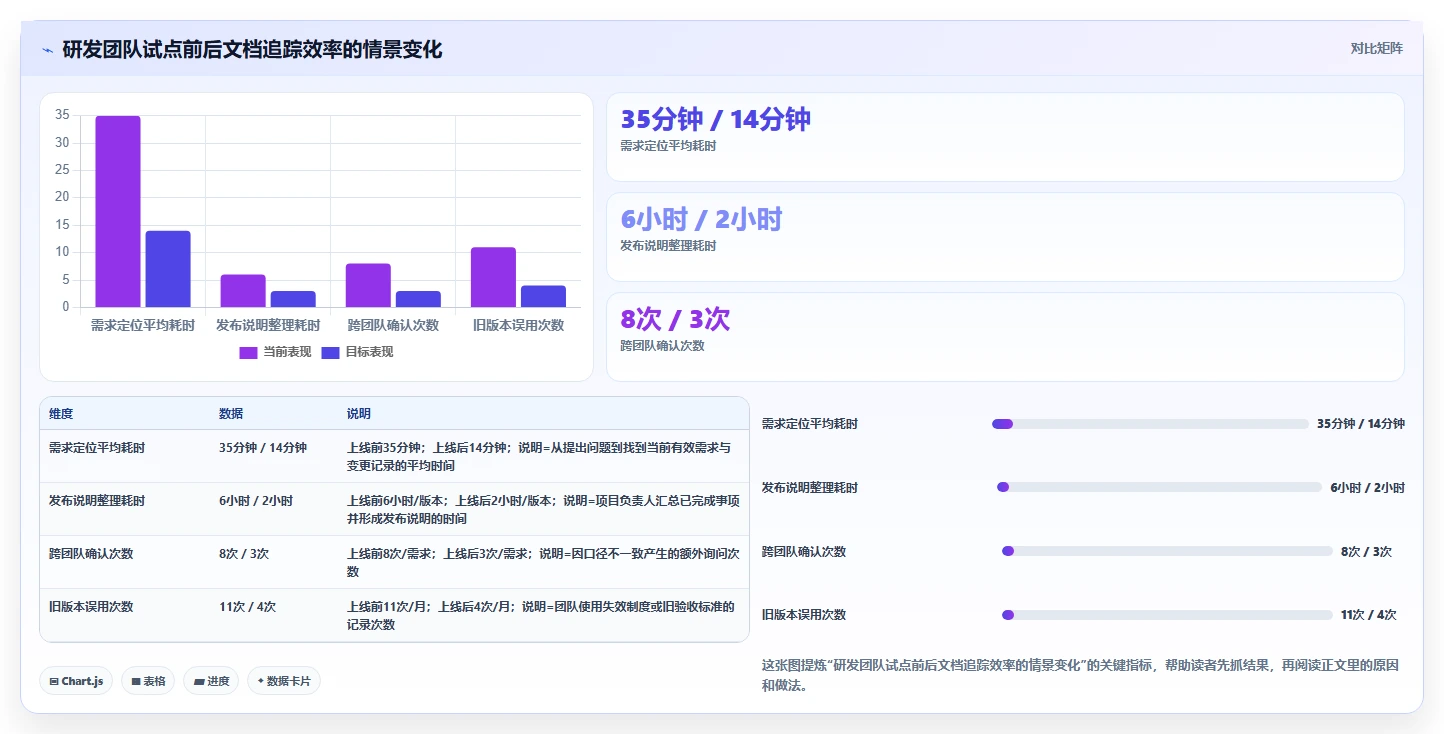Click the 数据卡片 tag chip
Screen dimensions: 1444x734
[x=284, y=681]
